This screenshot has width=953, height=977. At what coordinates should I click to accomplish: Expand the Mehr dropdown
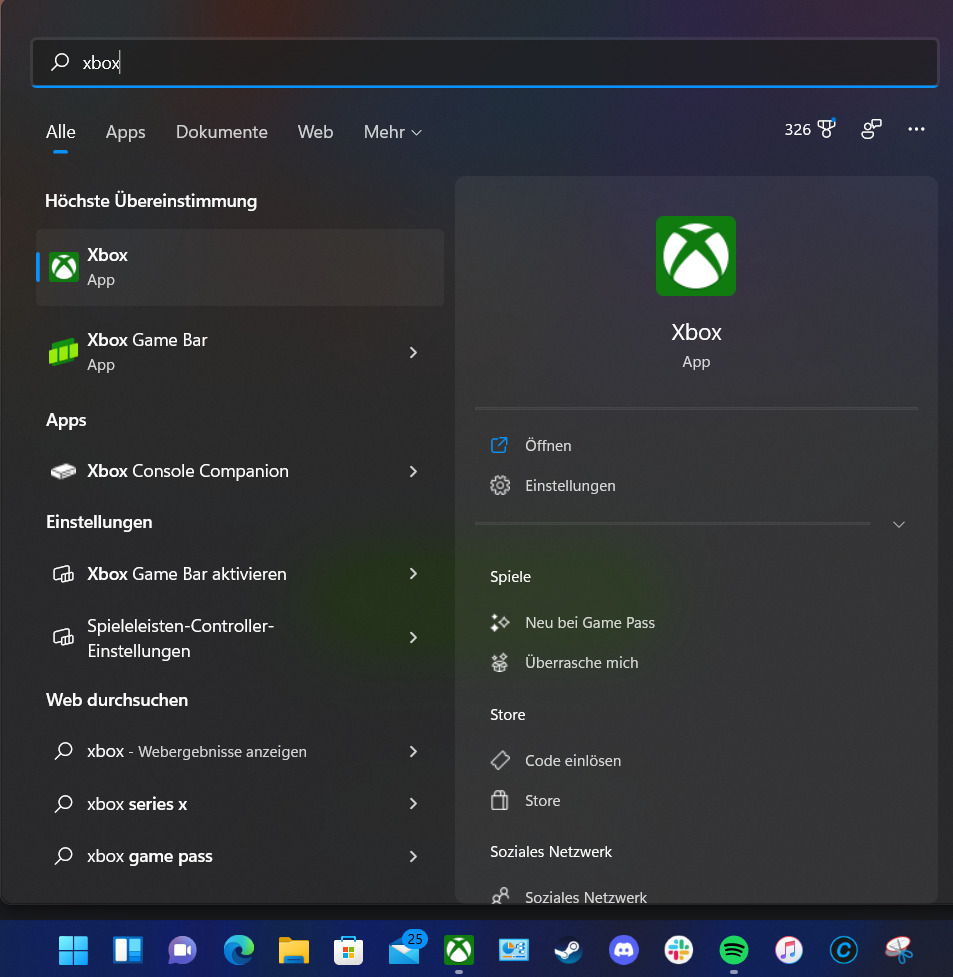[393, 132]
